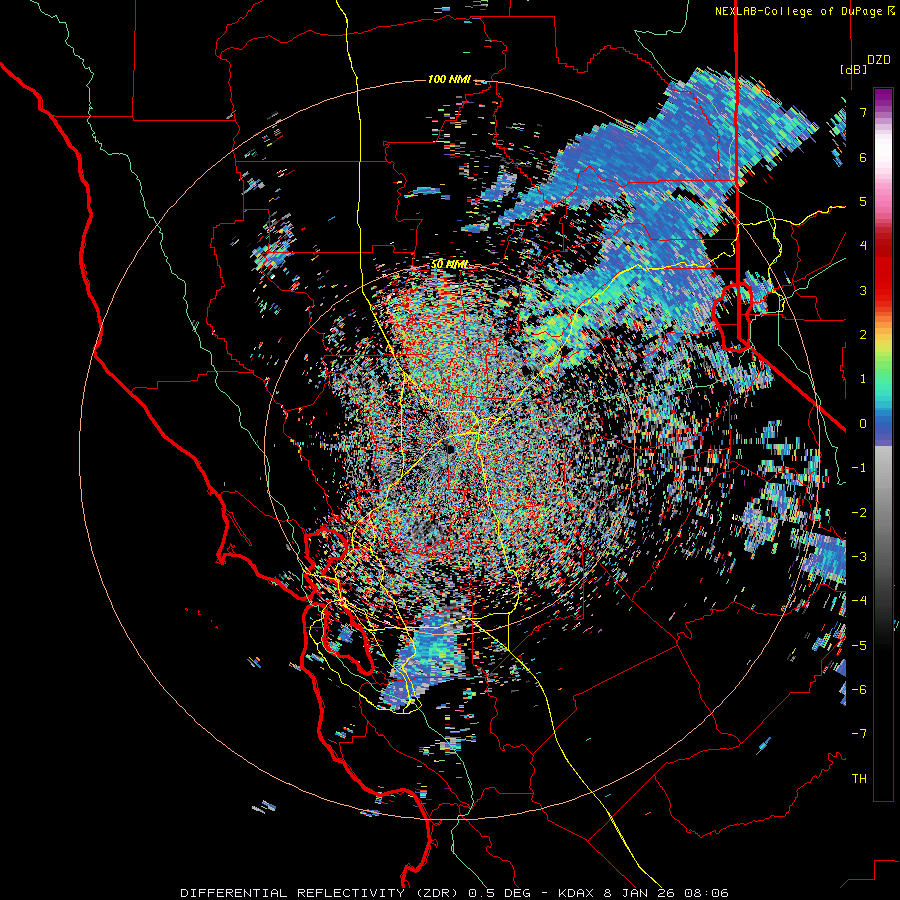Click the 2 value on color scale
Screen dimensions: 900x900
863,335
